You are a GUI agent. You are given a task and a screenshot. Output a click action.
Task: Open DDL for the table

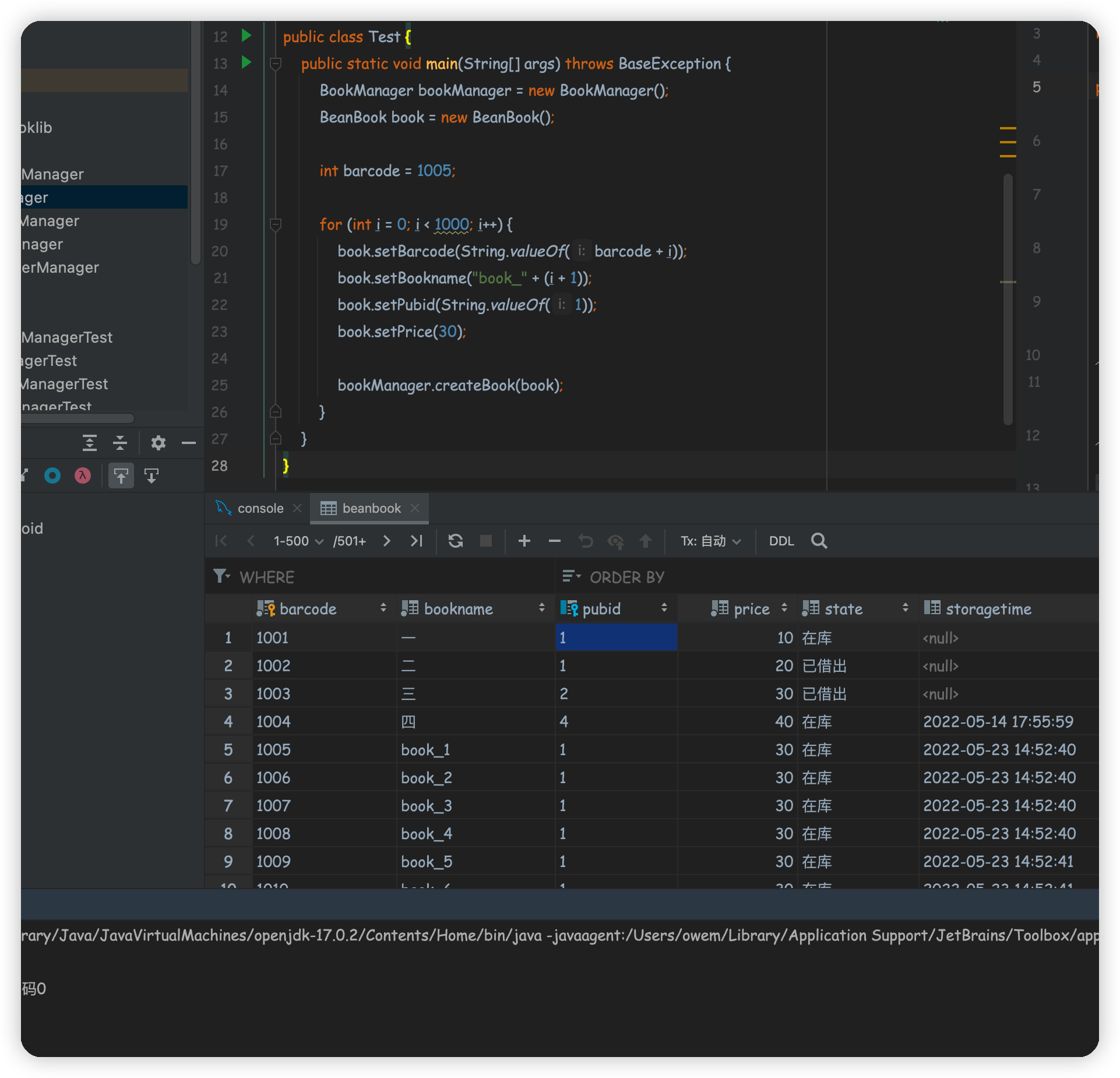pyautogui.click(x=781, y=541)
